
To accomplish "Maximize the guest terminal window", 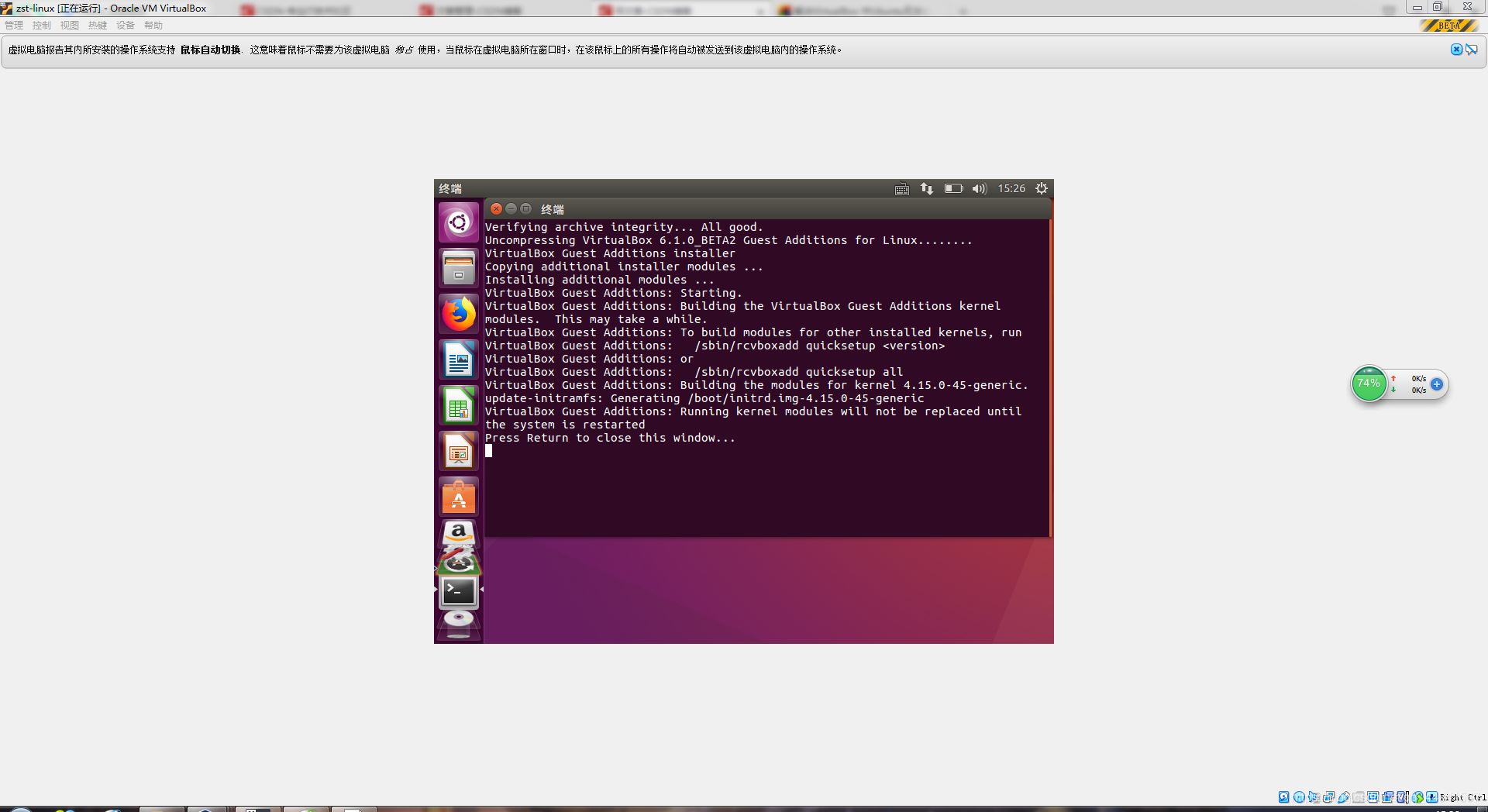I will coord(526,209).
